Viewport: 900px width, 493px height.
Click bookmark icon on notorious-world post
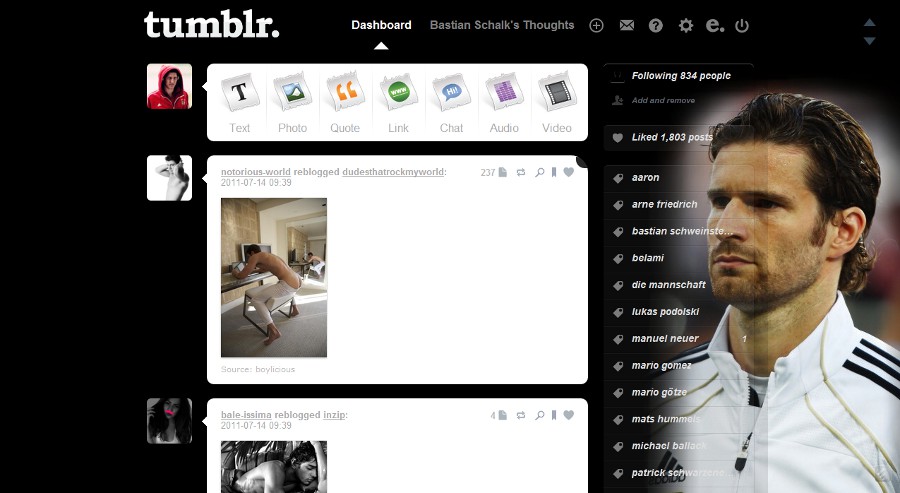pyautogui.click(x=554, y=172)
